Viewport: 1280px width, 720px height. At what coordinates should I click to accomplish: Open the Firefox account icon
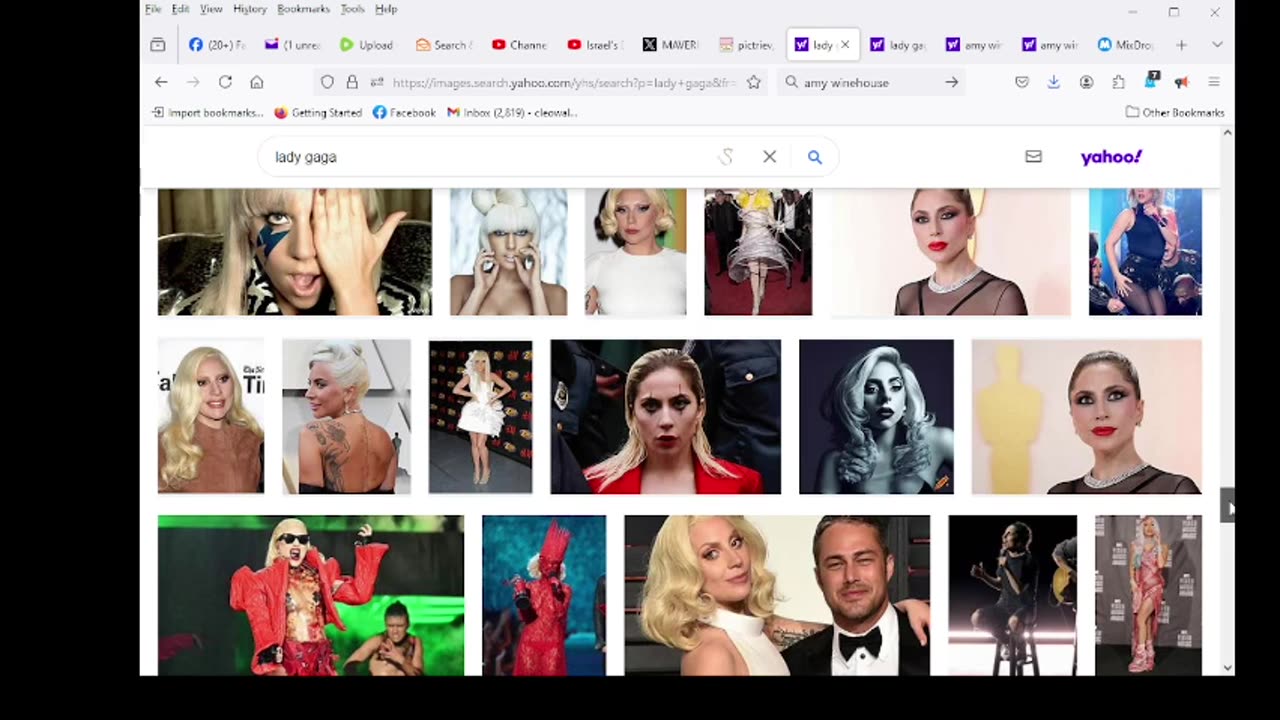1086,82
